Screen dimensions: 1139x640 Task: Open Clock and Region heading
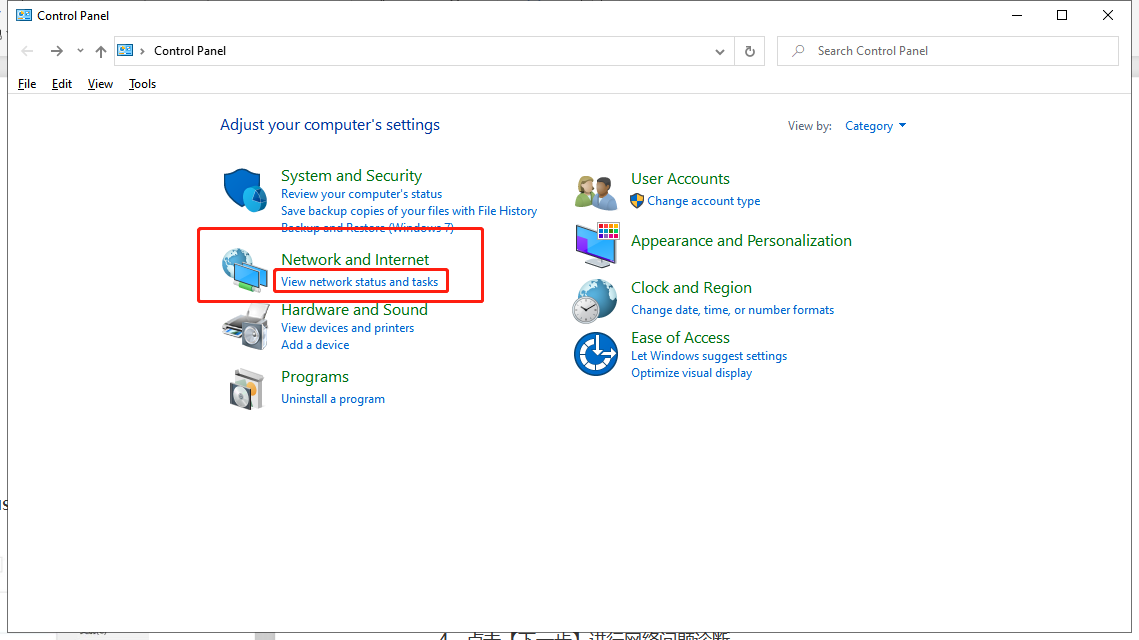click(692, 288)
